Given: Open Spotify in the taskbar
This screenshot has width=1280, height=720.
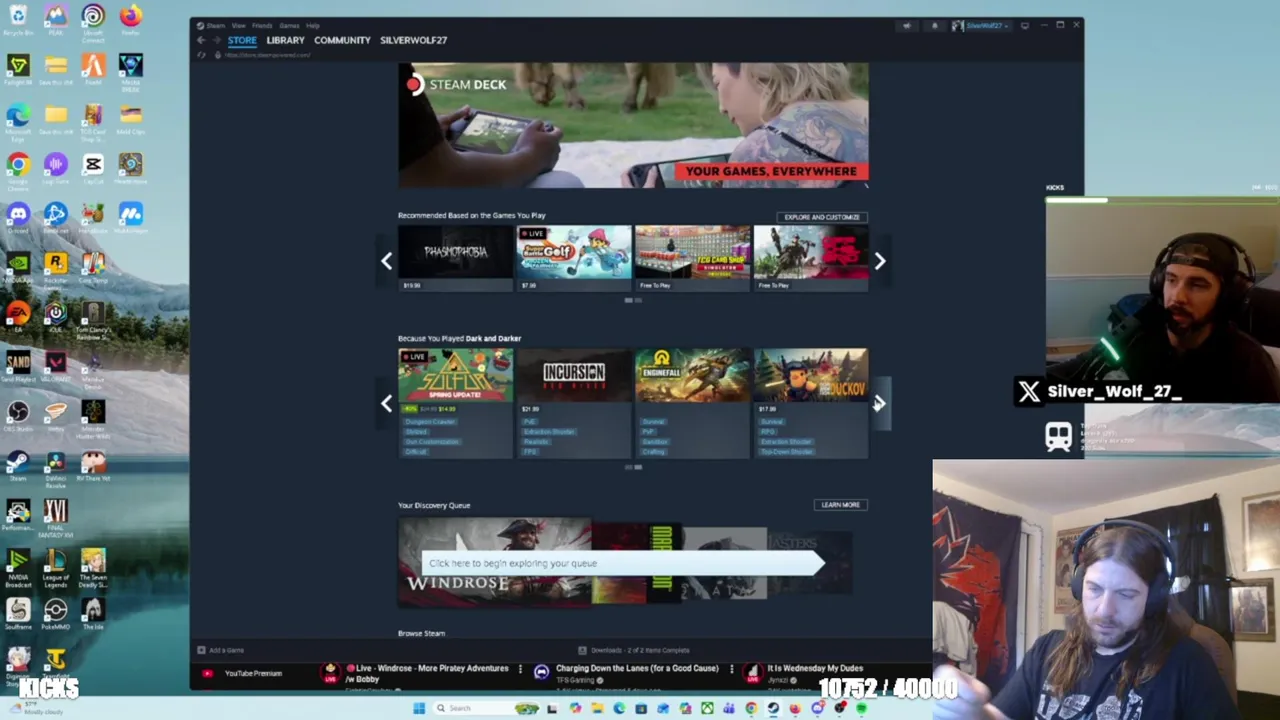Looking at the screenshot, I should tap(862, 708).
